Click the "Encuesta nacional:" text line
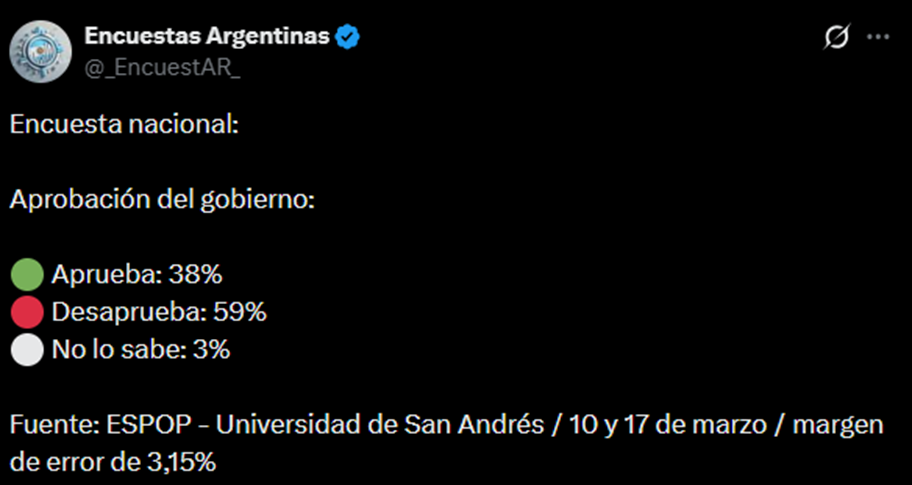The height and width of the screenshot is (485, 912). pyautogui.click(x=125, y=125)
